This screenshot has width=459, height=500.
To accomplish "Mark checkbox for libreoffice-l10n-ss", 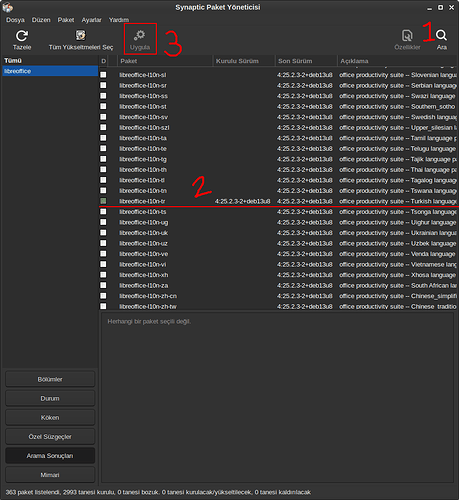I will 103,96.
